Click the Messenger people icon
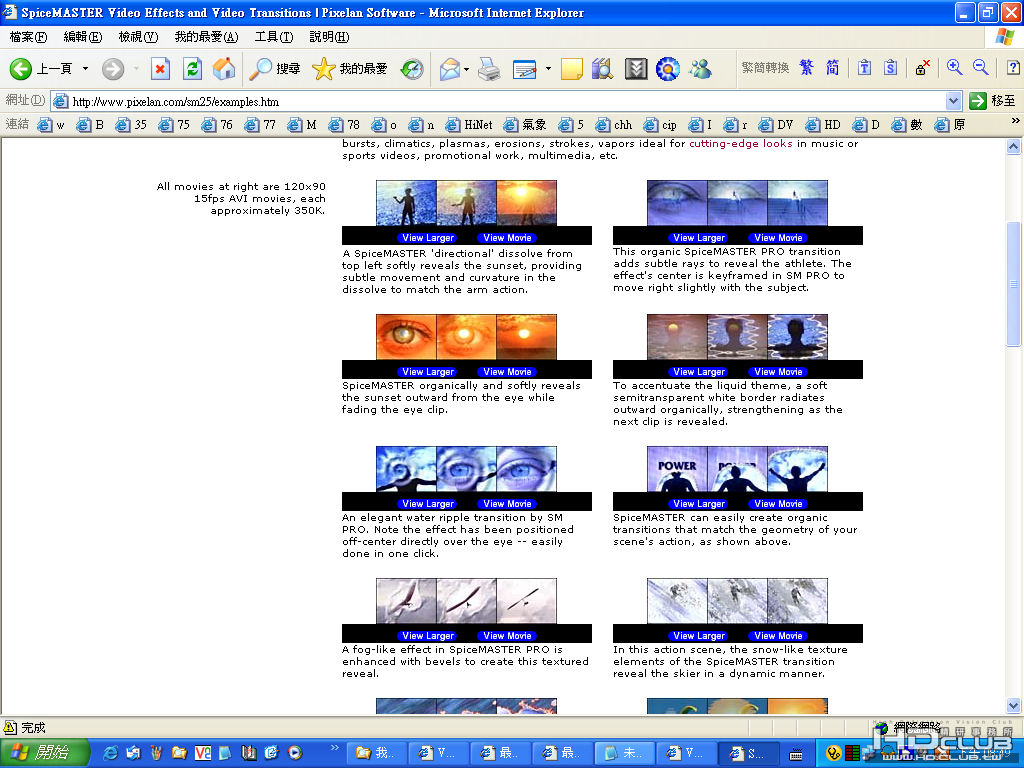This screenshot has height=768, width=1024. [x=700, y=69]
